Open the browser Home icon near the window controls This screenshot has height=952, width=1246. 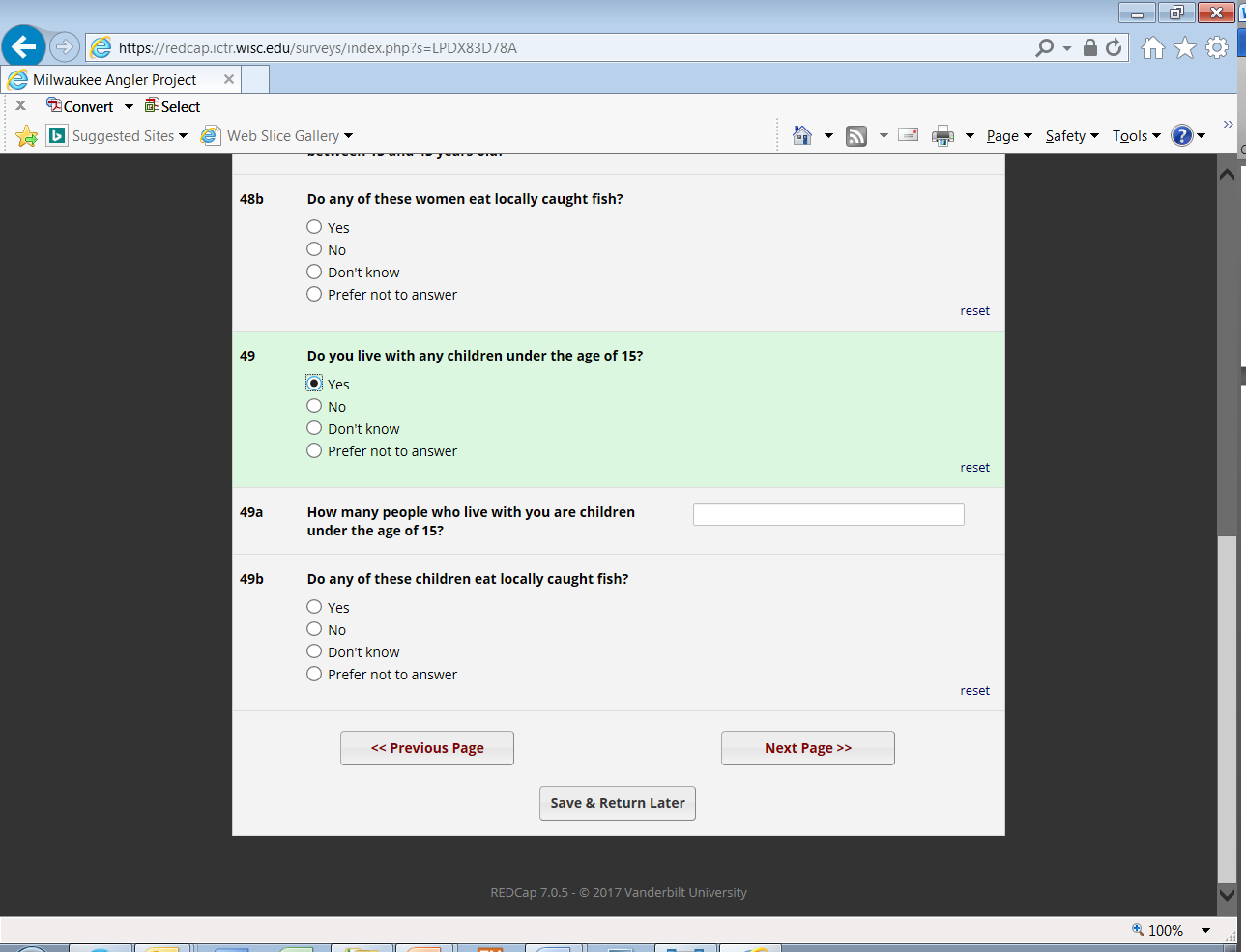pos(1153,47)
